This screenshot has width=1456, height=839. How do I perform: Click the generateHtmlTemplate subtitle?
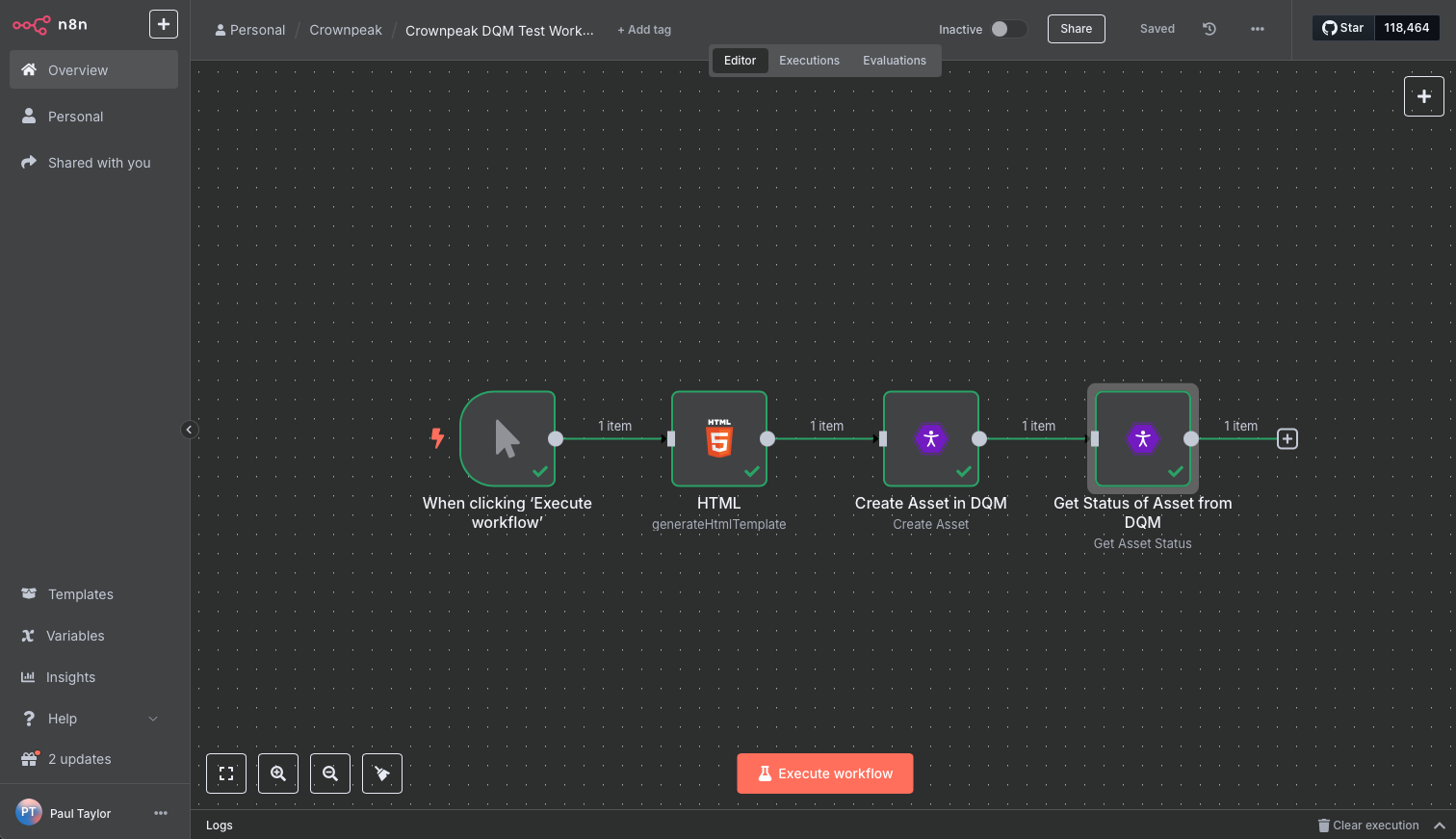[719, 524]
